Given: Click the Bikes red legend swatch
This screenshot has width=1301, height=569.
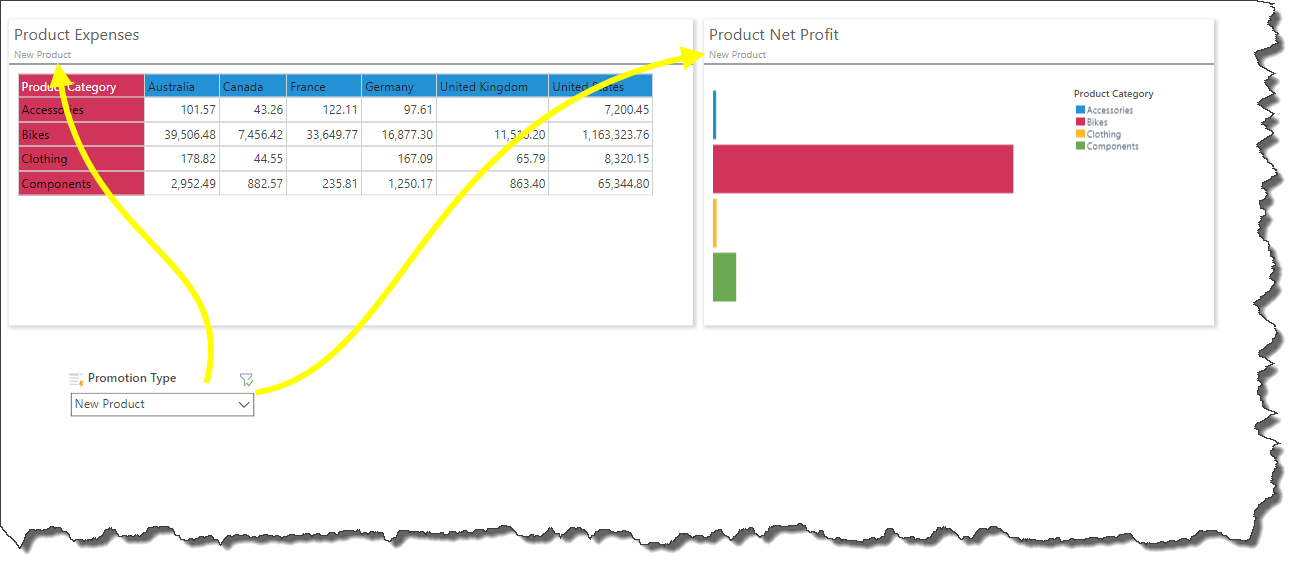Looking at the screenshot, I should (1080, 122).
